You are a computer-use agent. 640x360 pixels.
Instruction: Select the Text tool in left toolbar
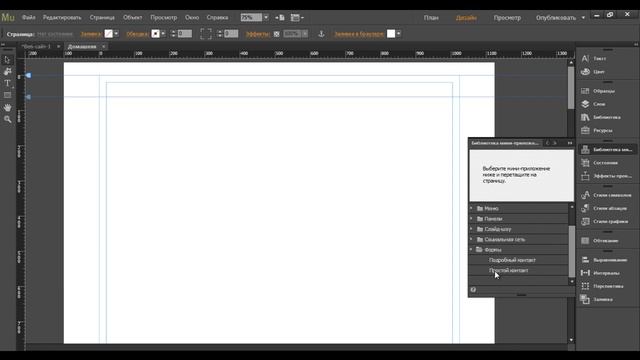coord(7,83)
